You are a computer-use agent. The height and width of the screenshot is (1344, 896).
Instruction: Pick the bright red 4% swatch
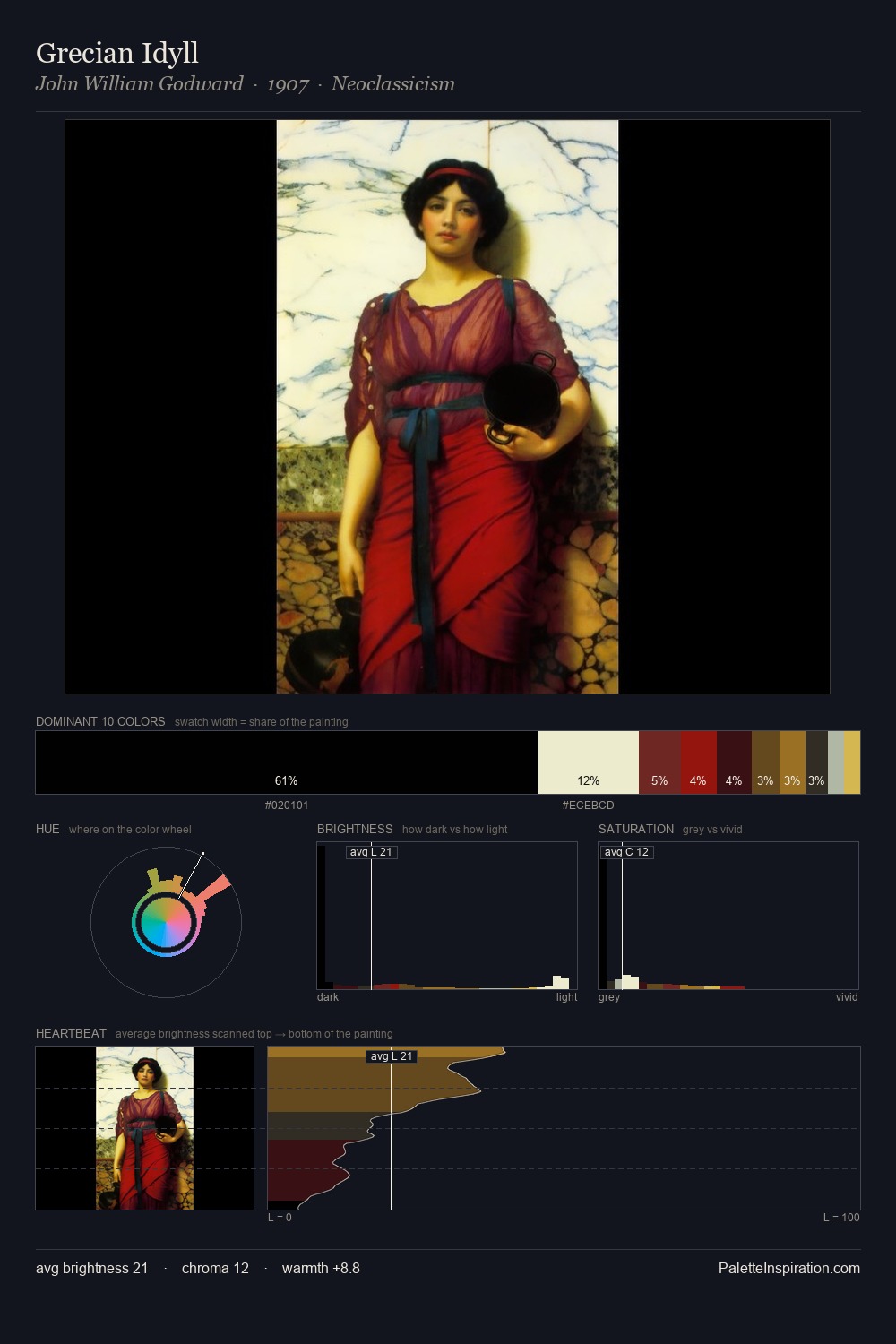[699, 762]
